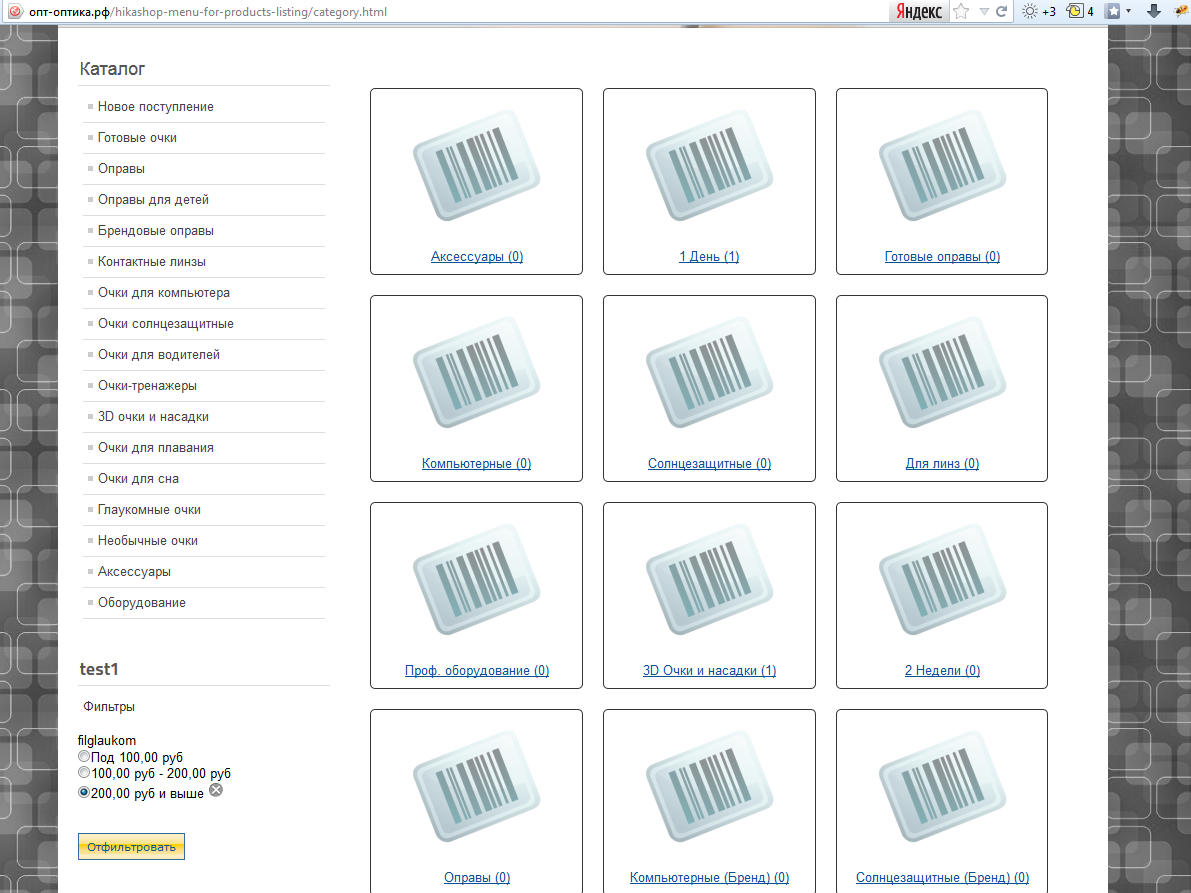Click barcode image above Аксессуары (0)
This screenshot has width=1191, height=893.
476,166
